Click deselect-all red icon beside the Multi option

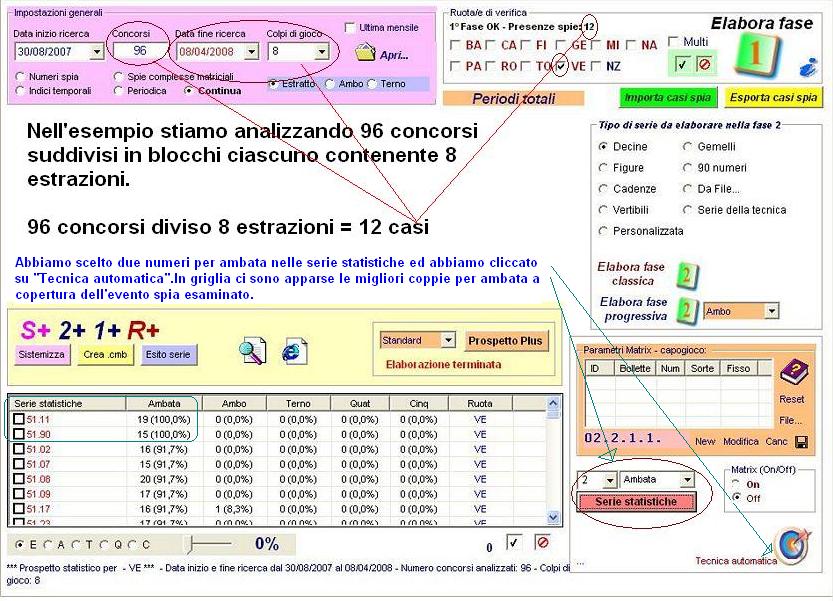704,65
